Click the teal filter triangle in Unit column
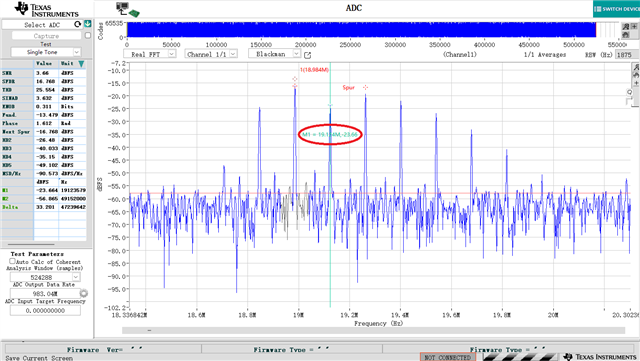 pyautogui.click(x=81, y=64)
